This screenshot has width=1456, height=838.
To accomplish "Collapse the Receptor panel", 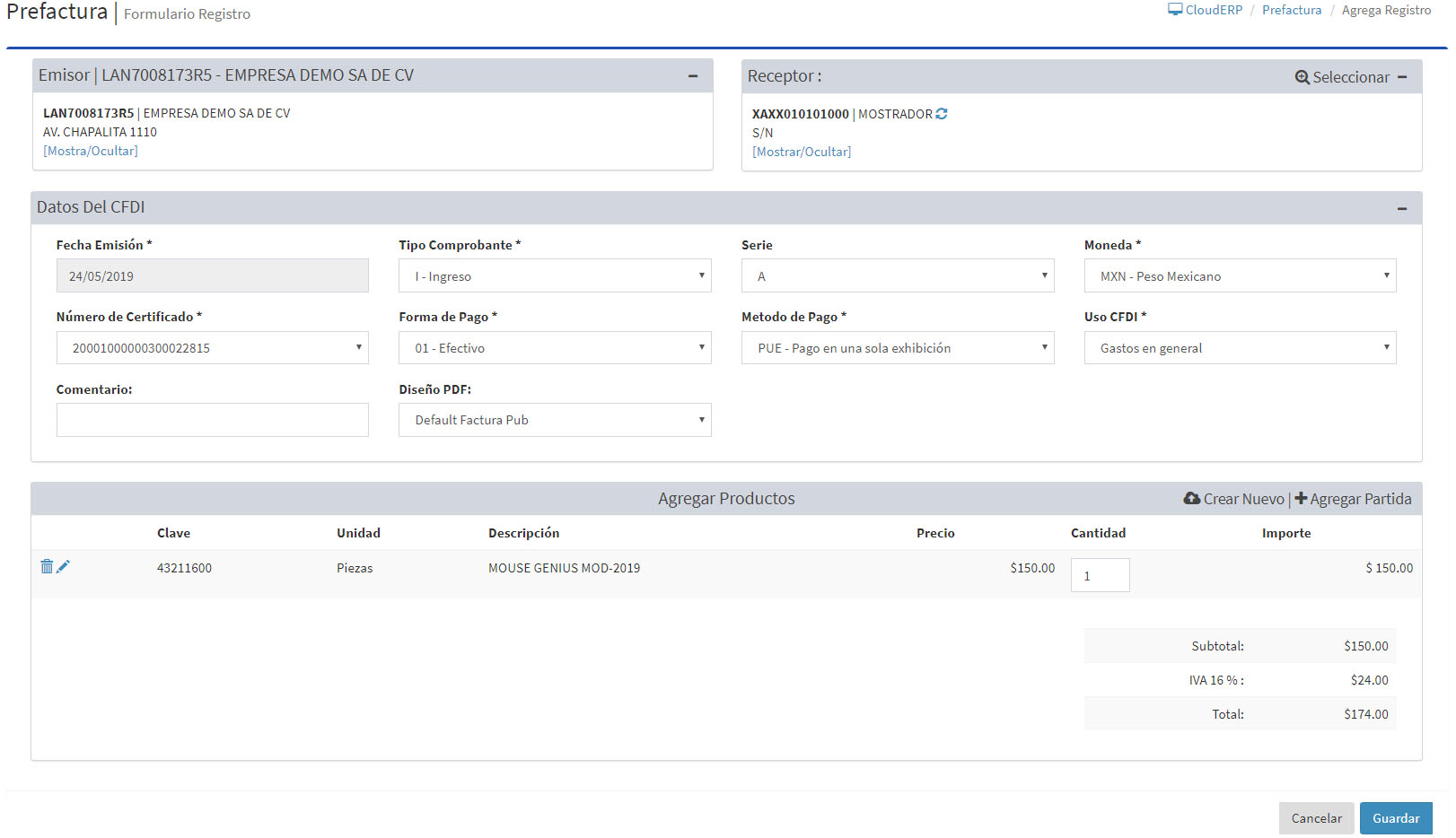I will [1402, 77].
